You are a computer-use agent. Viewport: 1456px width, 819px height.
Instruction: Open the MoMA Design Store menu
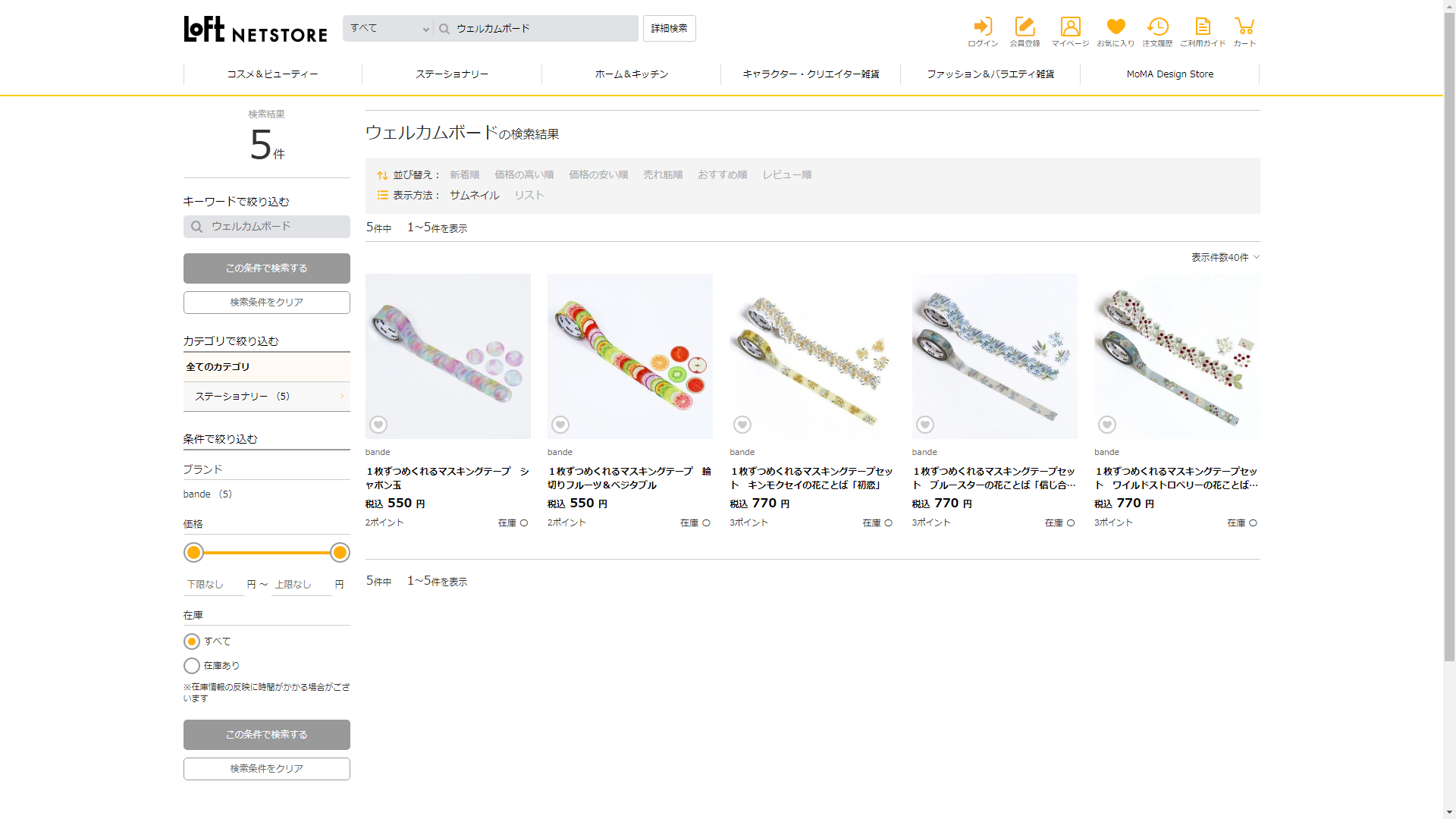pos(1169,74)
